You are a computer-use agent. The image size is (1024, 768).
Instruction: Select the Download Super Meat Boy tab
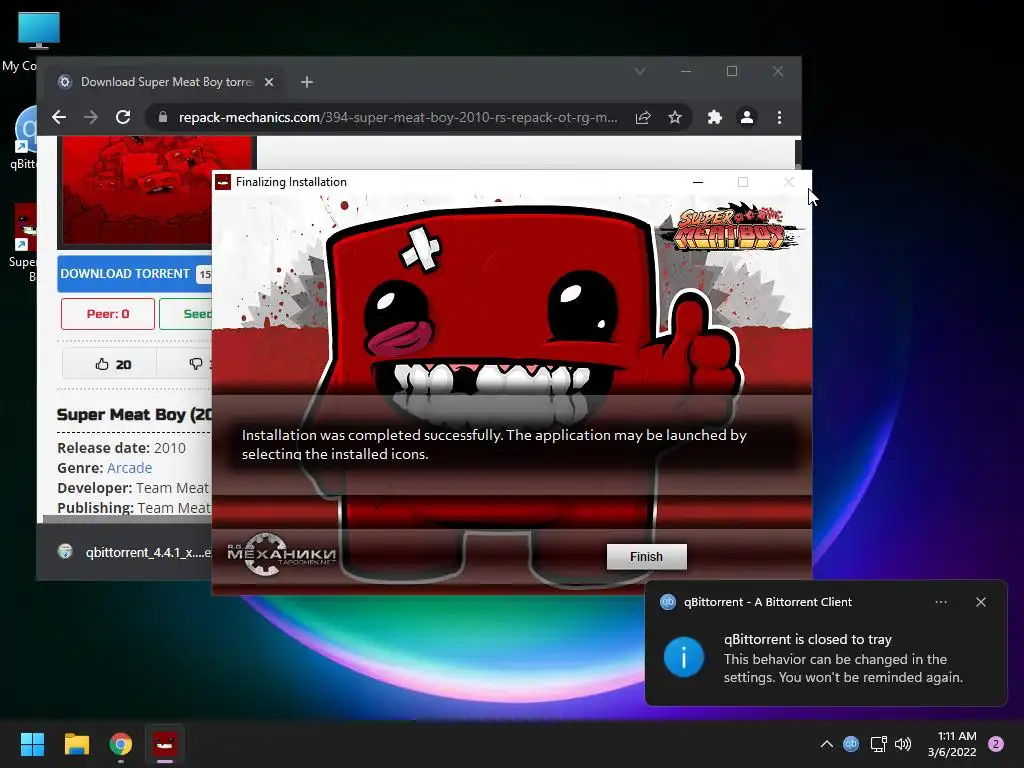[166, 82]
